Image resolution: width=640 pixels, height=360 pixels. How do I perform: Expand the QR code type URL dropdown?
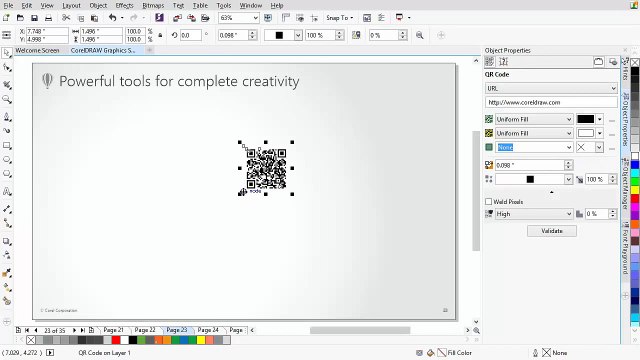(551, 88)
